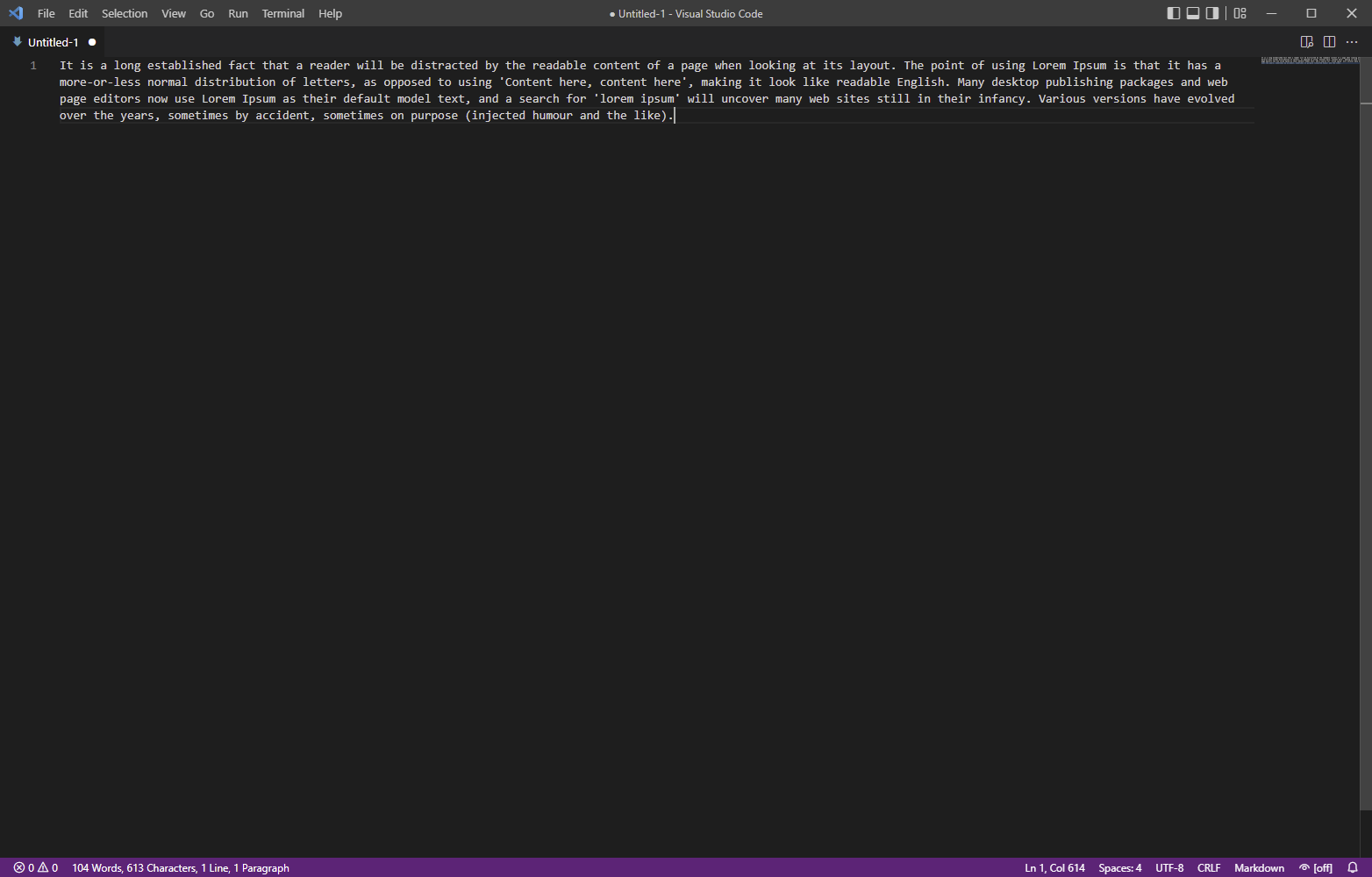
Task: Open notifications bell in status bar
Action: tap(1353, 867)
